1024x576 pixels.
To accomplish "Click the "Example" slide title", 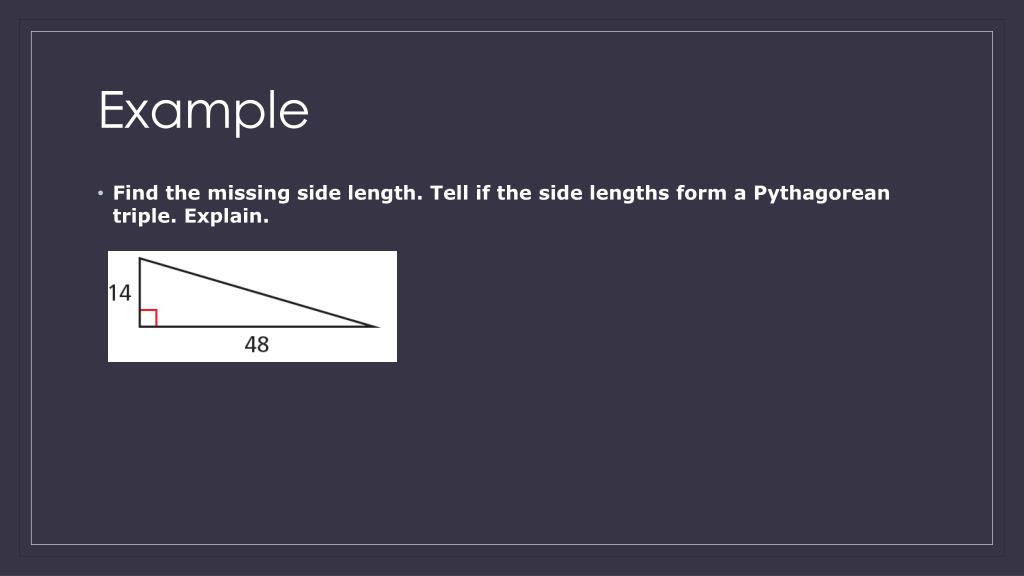I will (x=204, y=112).
